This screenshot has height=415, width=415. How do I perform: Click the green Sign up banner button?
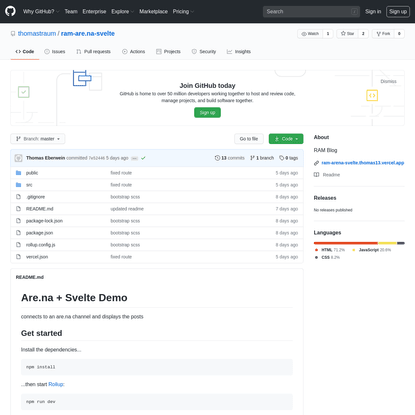207,113
